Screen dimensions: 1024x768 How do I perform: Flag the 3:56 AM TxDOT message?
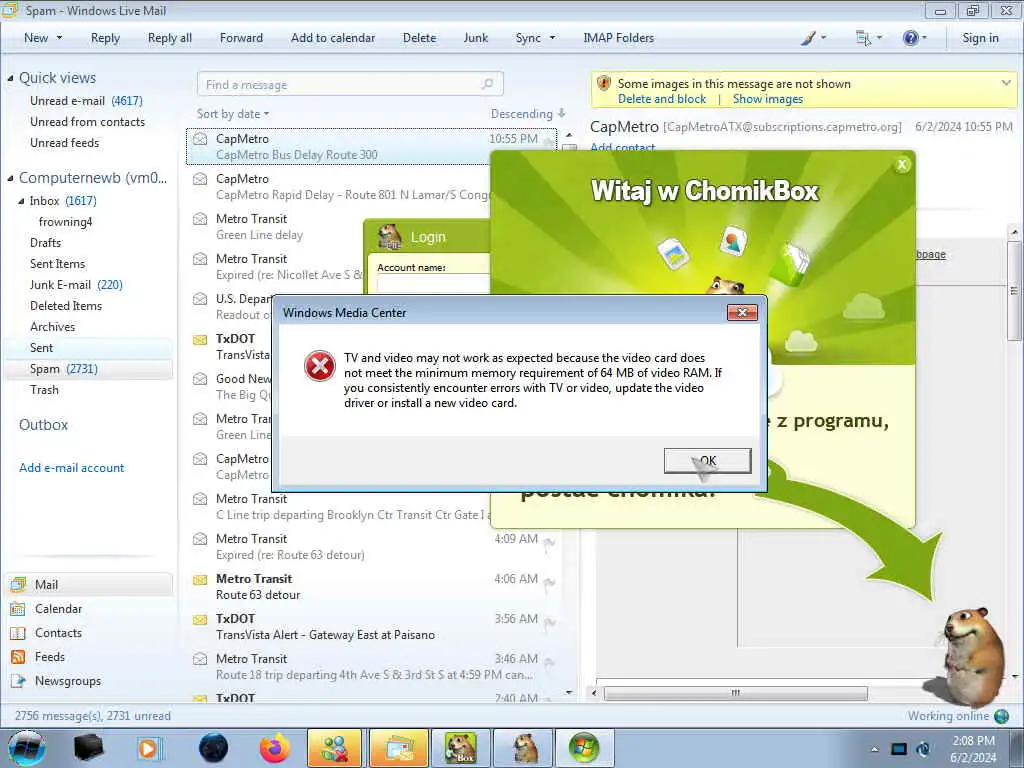tap(549, 622)
